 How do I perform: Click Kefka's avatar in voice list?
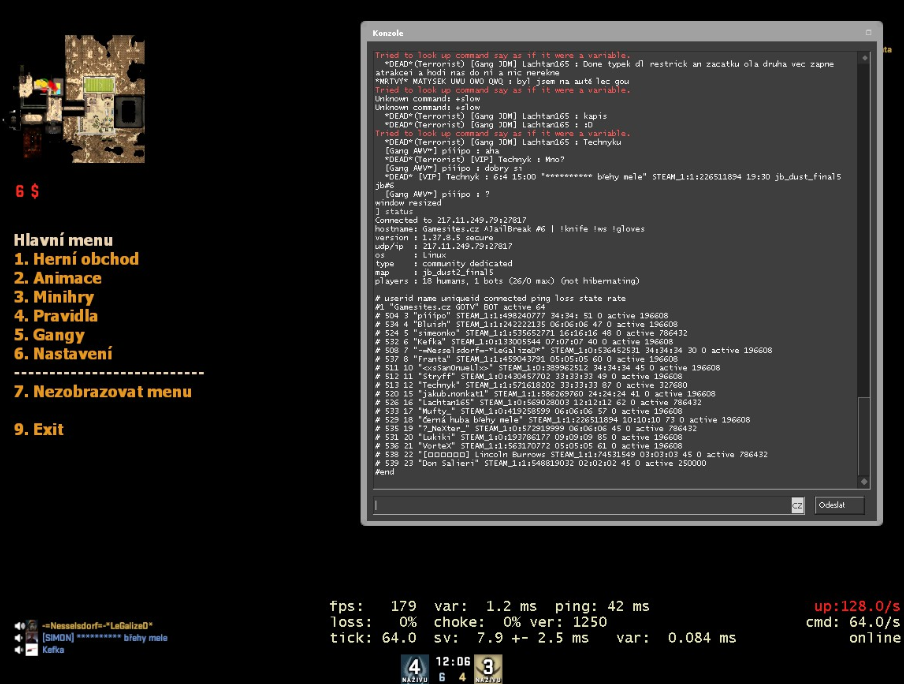pos(32,649)
